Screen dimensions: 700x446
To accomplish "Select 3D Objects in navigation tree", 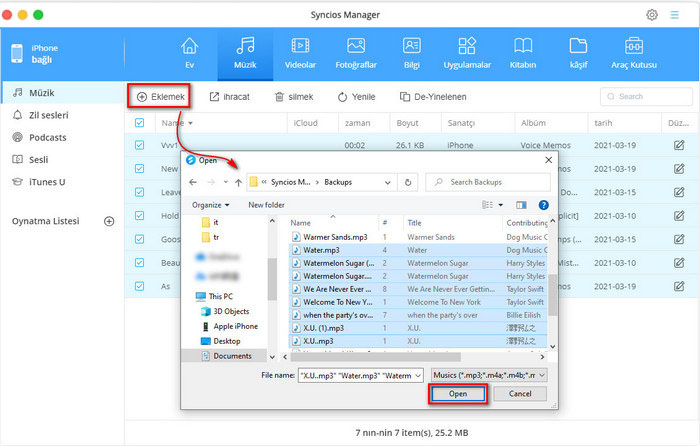I will click(x=225, y=311).
